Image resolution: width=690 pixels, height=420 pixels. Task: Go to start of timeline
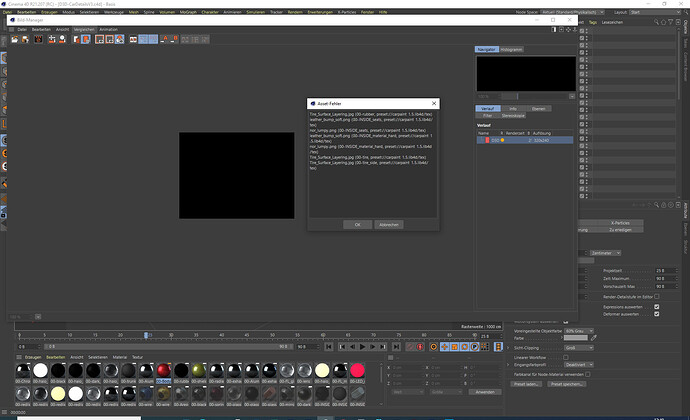click(x=329, y=347)
